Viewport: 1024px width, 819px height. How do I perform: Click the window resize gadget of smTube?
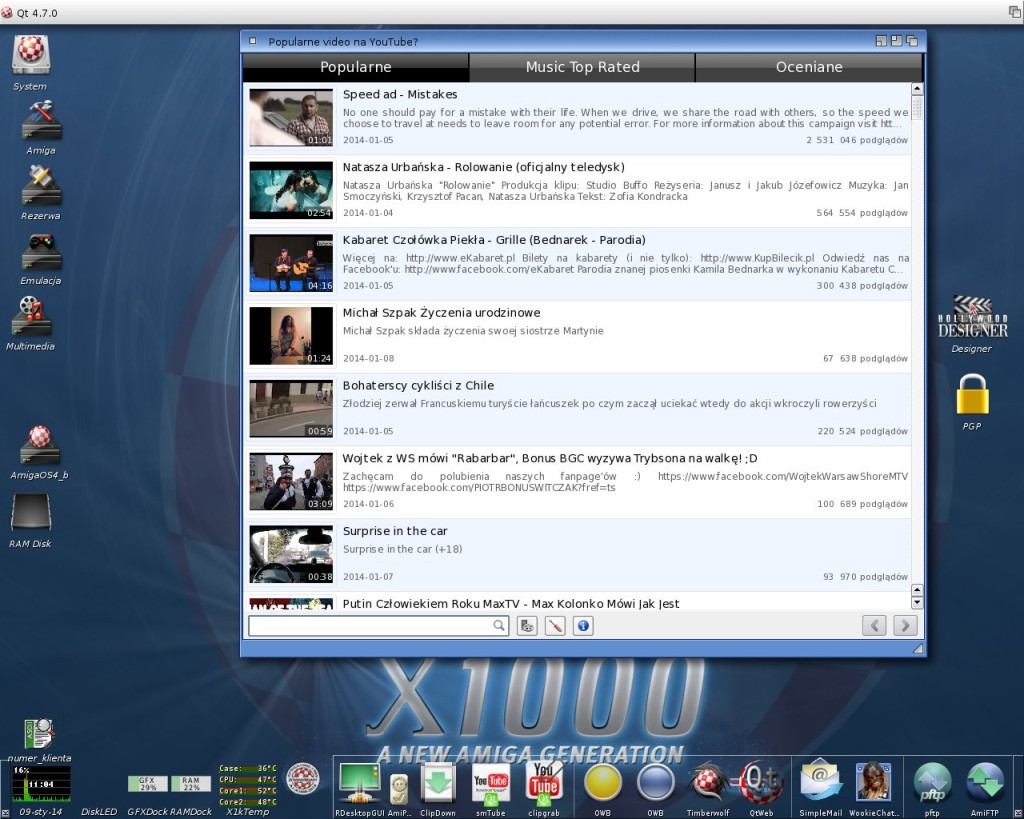pyautogui.click(x=918, y=648)
